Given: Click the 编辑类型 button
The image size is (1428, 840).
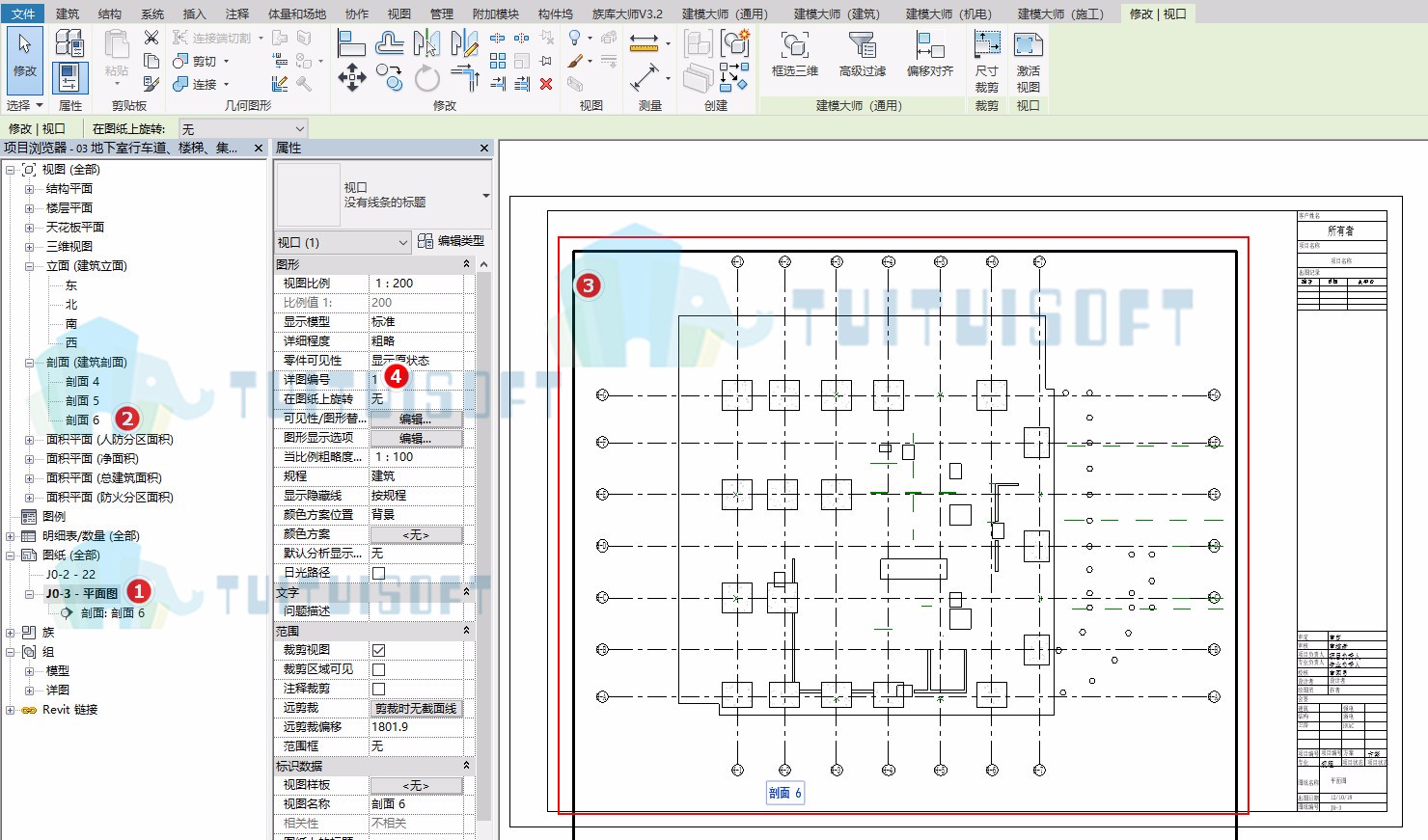Looking at the screenshot, I should click(451, 241).
